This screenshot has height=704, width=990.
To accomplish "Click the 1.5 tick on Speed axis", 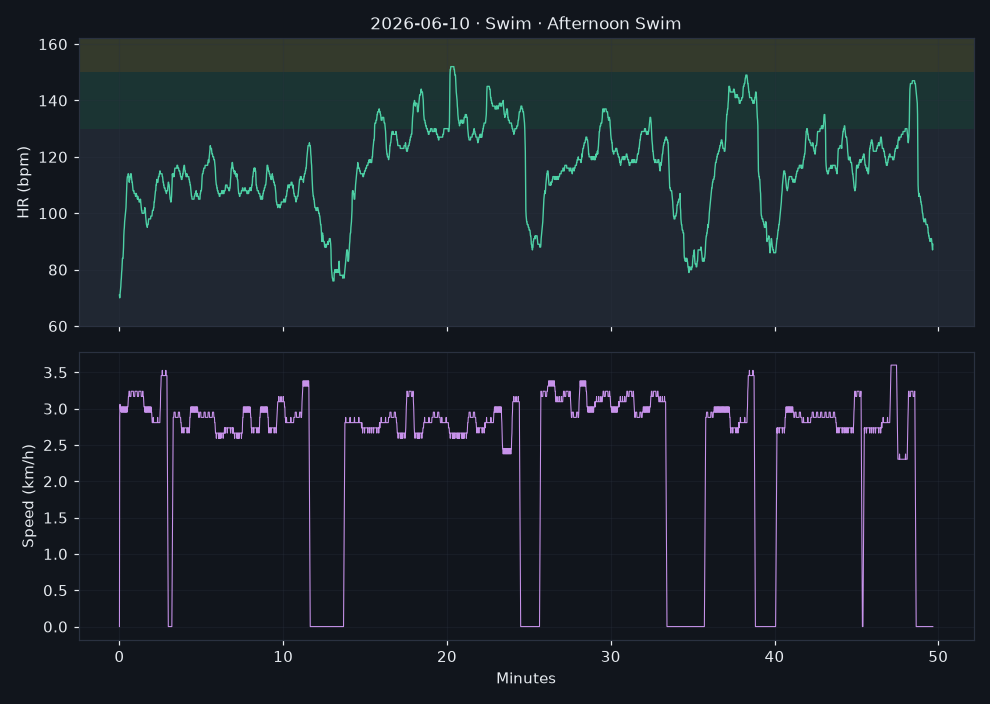I will click(56, 518).
